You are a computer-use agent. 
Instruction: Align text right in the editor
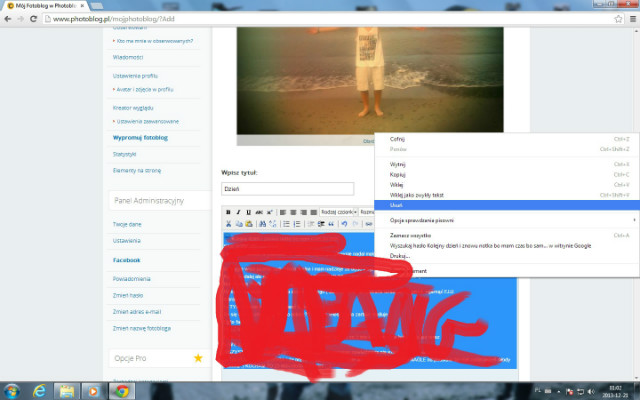pyautogui.click(x=303, y=212)
